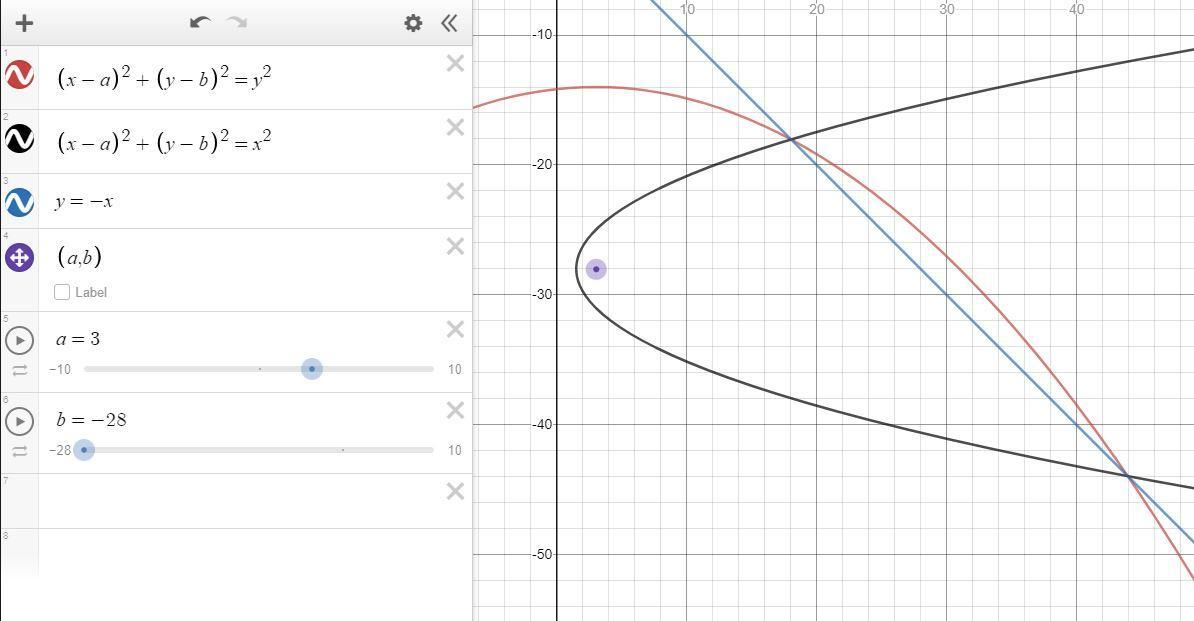Remove the y = -x expression
This screenshot has width=1194, height=621.
coord(455,192)
